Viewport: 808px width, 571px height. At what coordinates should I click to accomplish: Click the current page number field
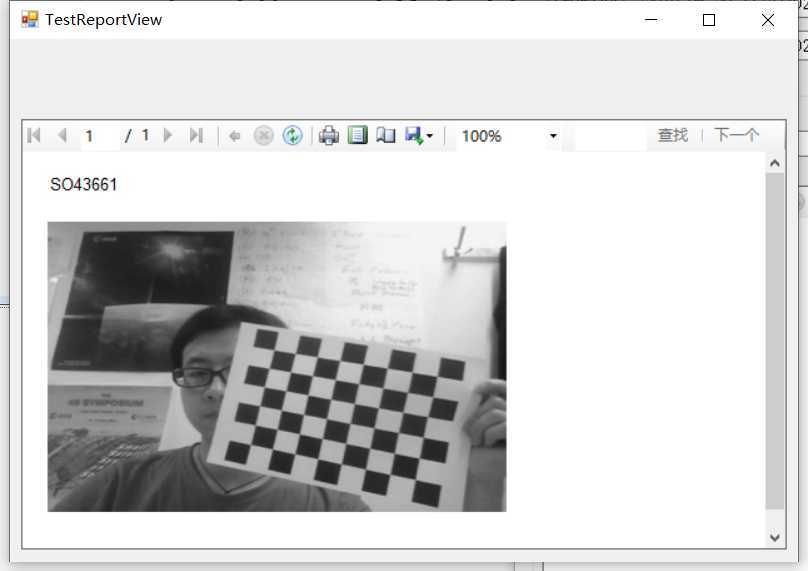[100, 136]
